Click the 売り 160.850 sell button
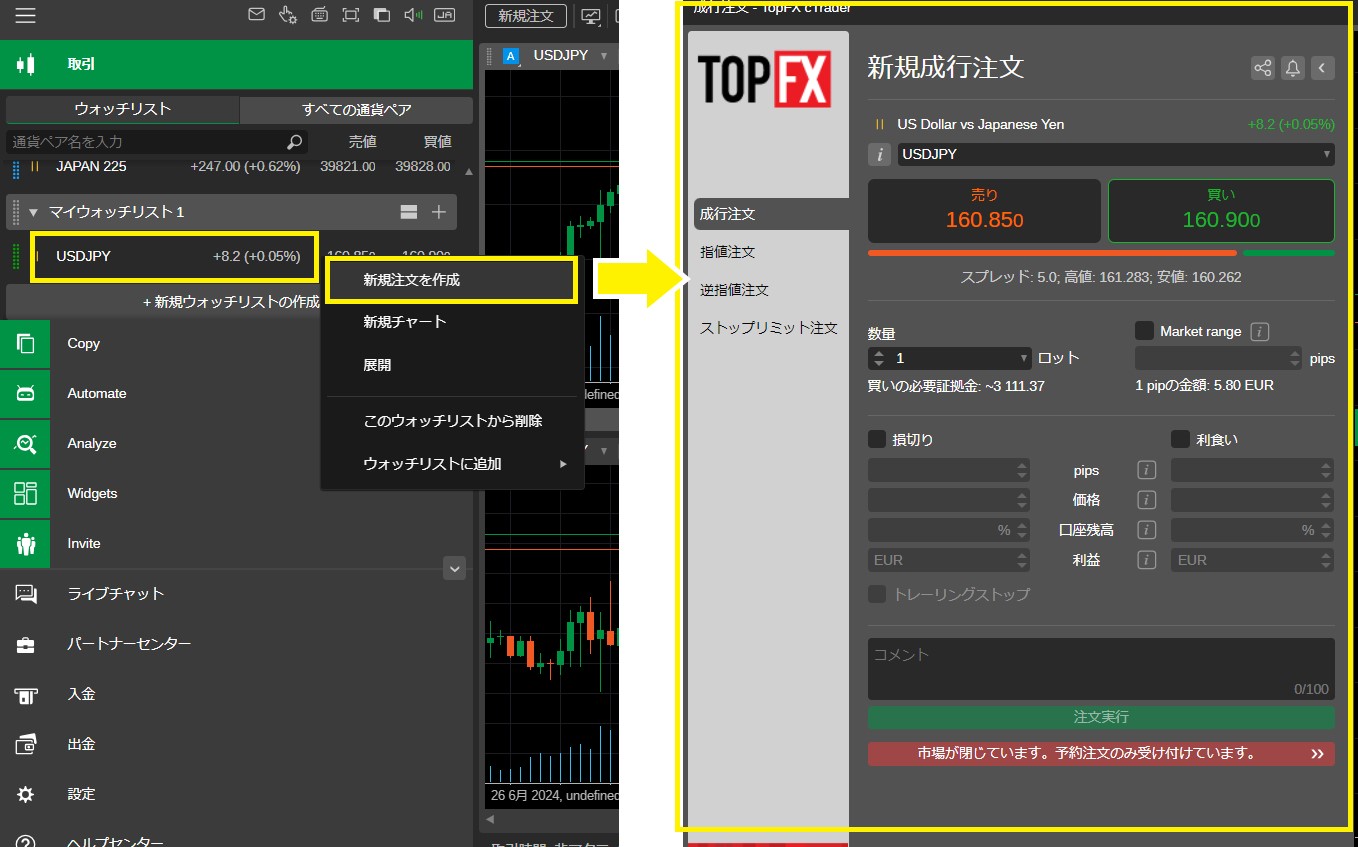This screenshot has width=1358, height=847. [984, 211]
